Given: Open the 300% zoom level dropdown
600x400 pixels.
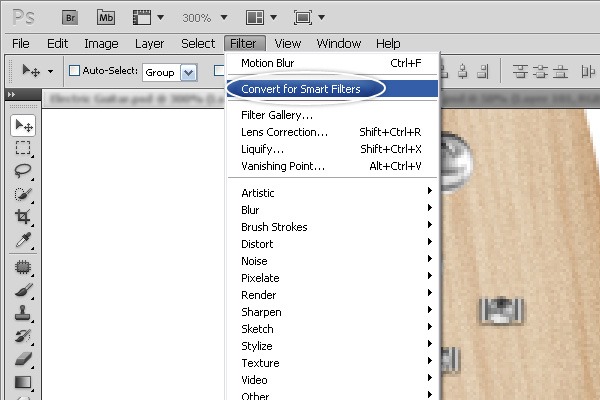Looking at the screenshot, I should [224, 17].
